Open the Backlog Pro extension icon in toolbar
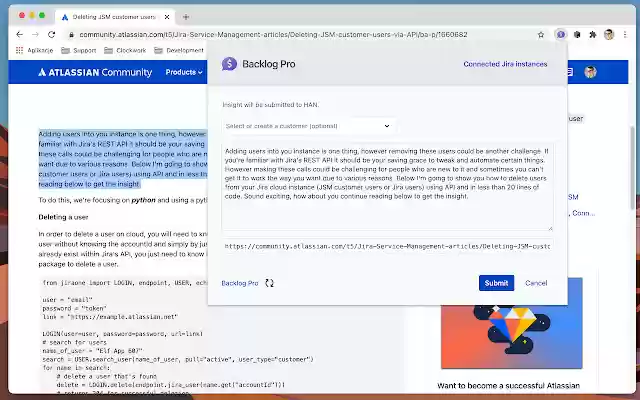Screen dimensions: 640x400 (561, 35)
